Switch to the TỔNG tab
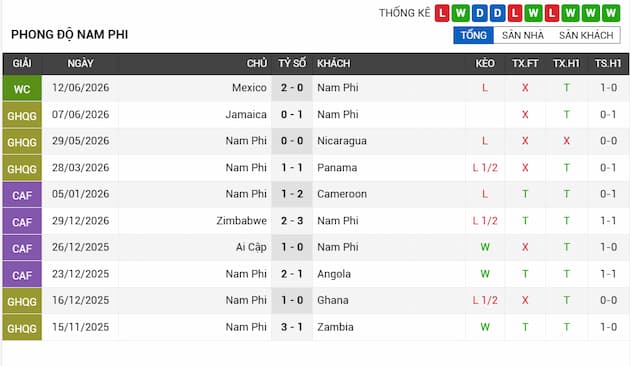Image resolution: width=630 pixels, height=366 pixels. (x=473, y=35)
